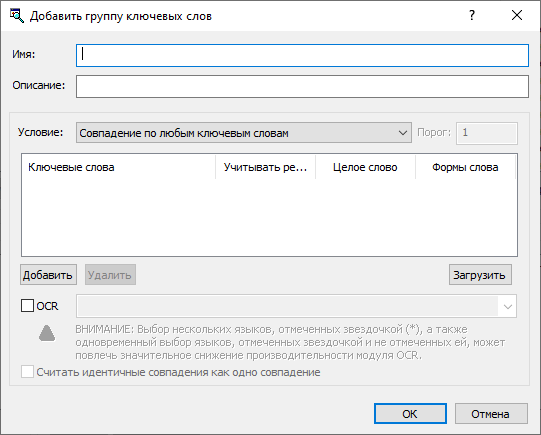Click into the Описание input field
Image resolution: width=541 pixels, height=435 pixels.
(302, 86)
